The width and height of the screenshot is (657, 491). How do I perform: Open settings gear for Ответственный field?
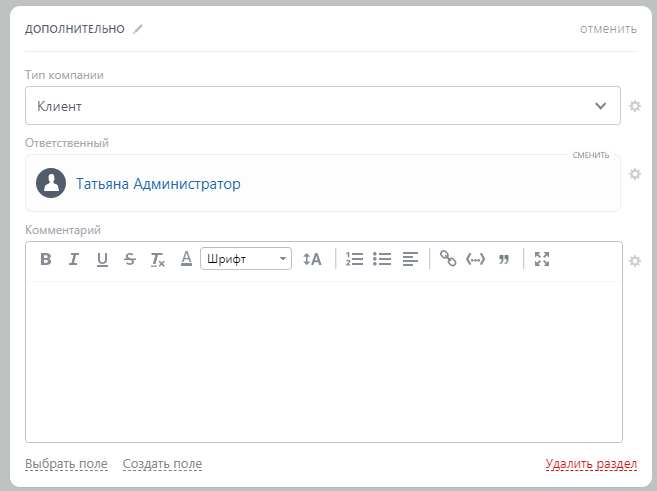[635, 174]
